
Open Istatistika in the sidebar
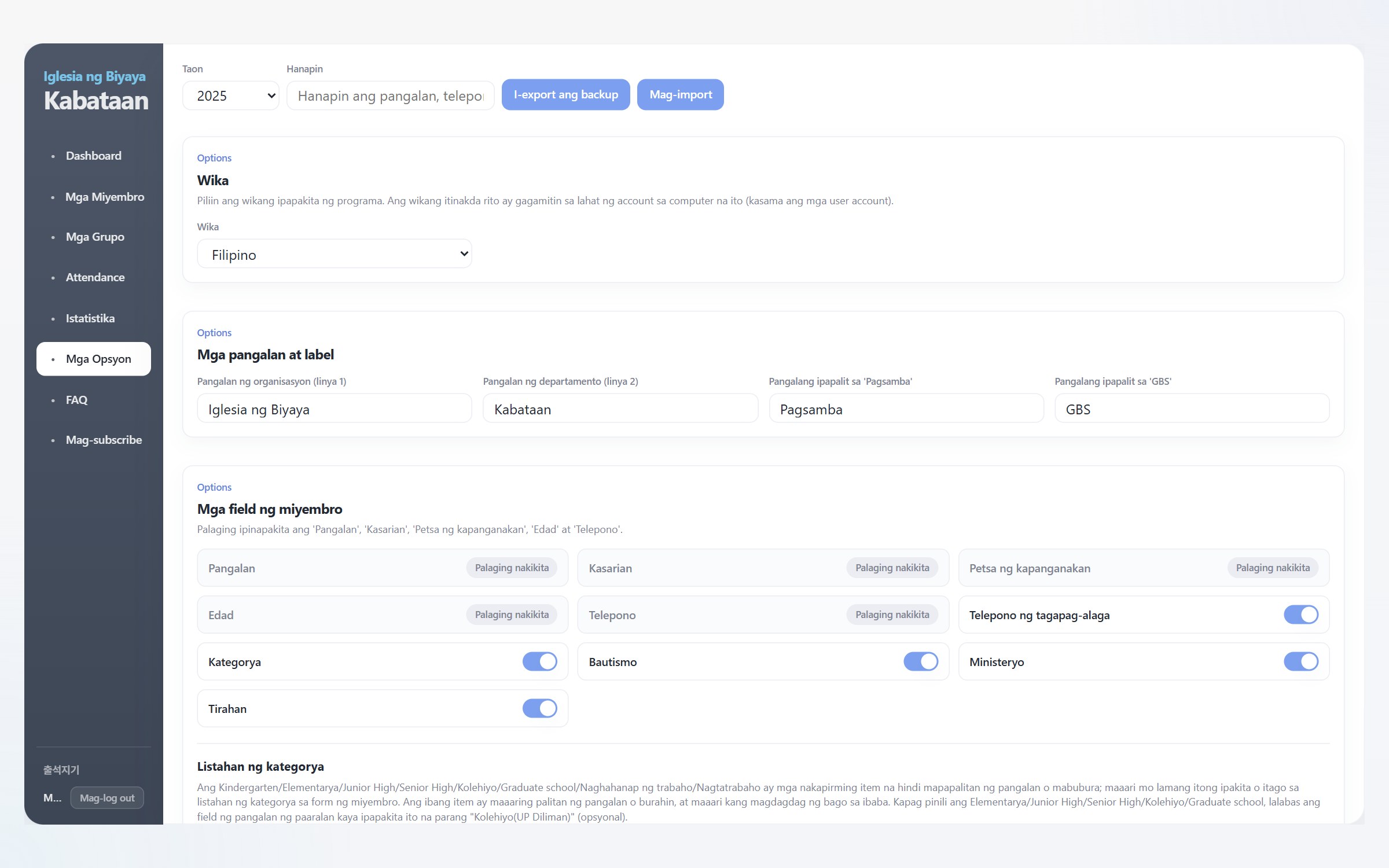point(93,318)
